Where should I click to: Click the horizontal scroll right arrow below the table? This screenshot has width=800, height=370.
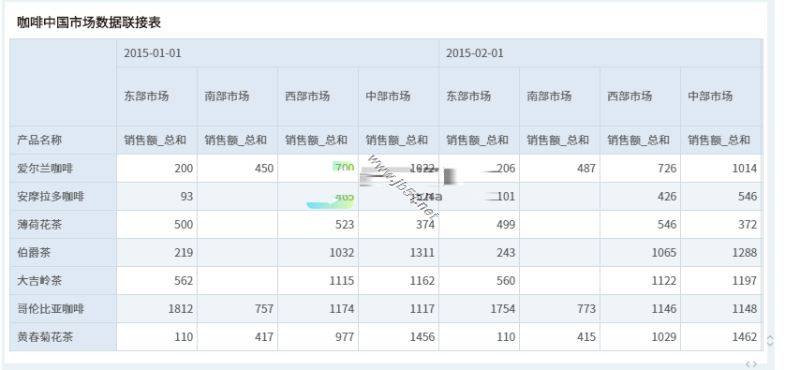tap(754, 364)
